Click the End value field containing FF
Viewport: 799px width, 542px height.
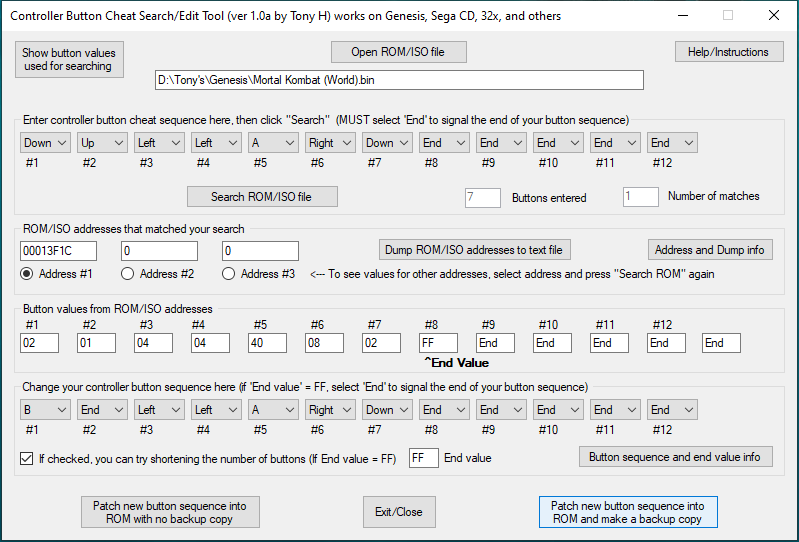423,458
